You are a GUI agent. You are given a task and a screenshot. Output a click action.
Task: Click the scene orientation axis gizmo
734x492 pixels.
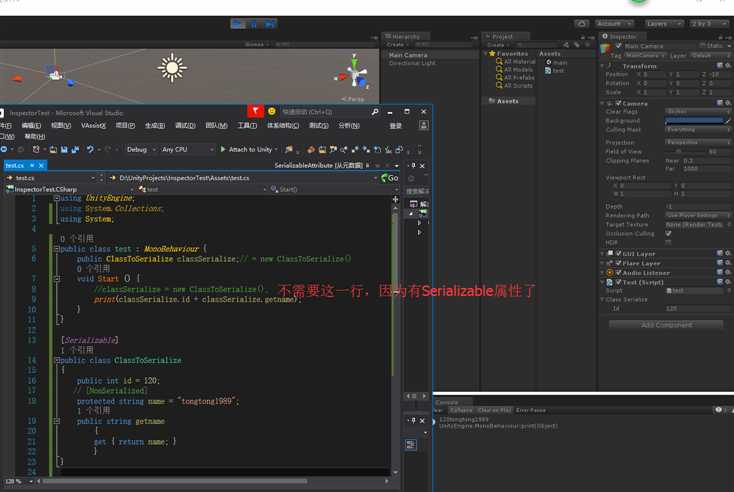coord(355,73)
